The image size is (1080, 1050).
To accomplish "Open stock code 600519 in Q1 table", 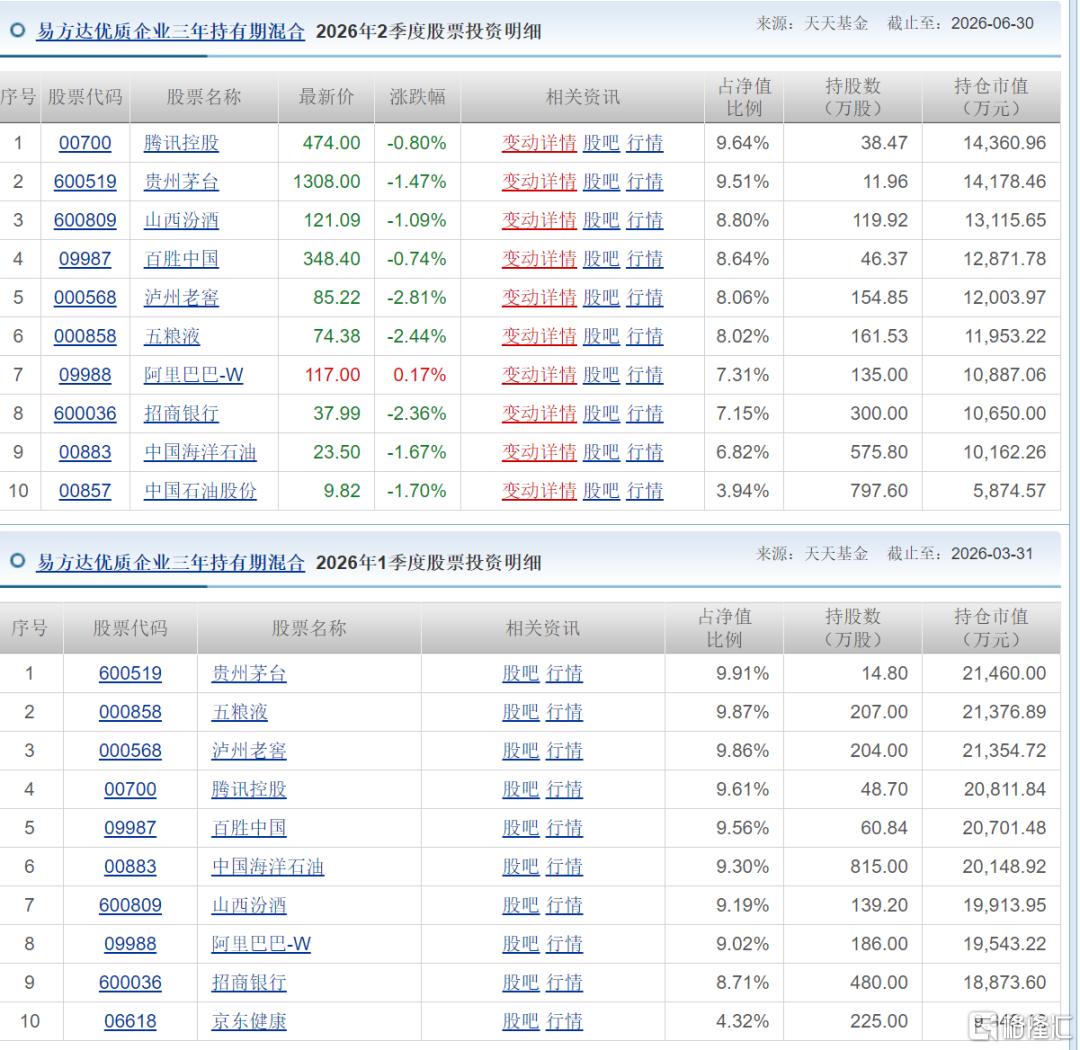I will pyautogui.click(x=130, y=673).
